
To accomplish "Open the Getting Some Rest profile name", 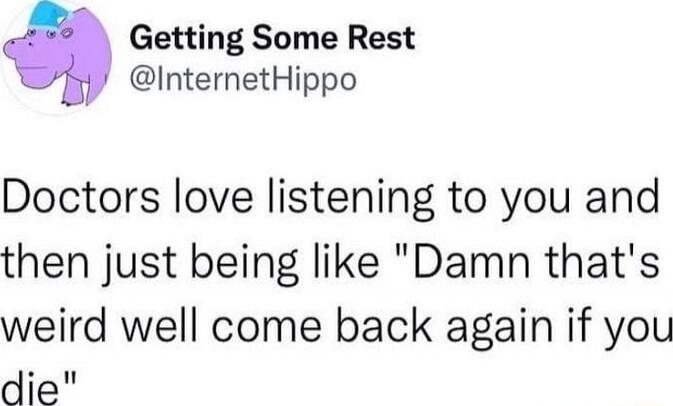I will click(x=273, y=39).
